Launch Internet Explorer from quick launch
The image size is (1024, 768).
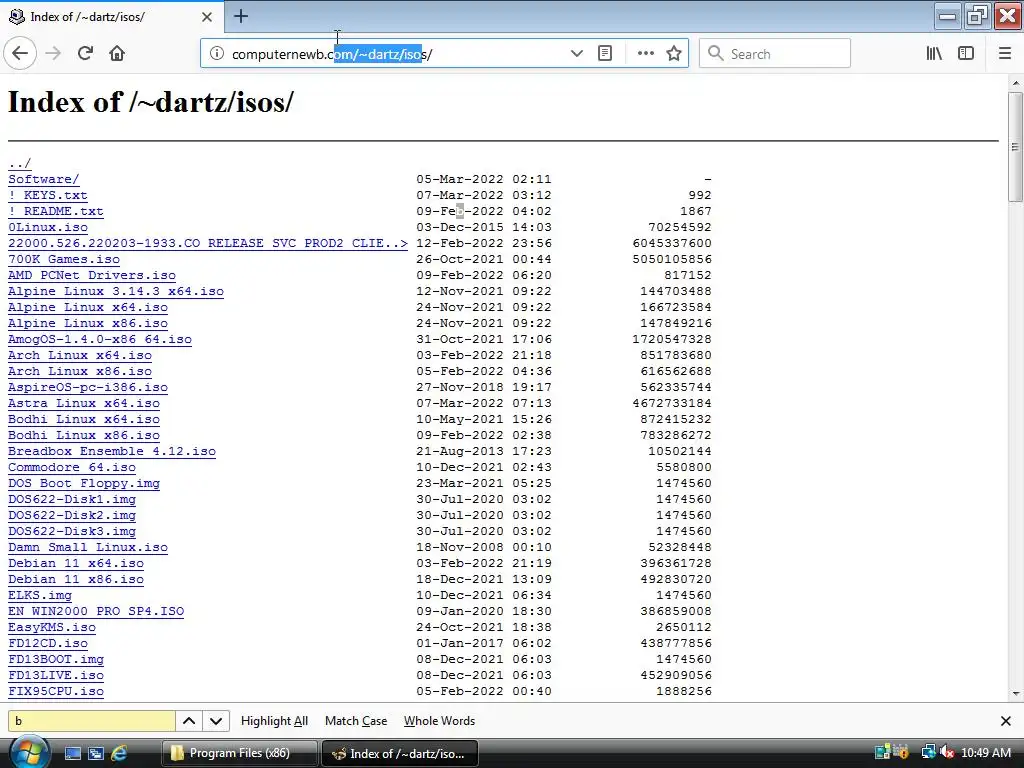[119, 754]
